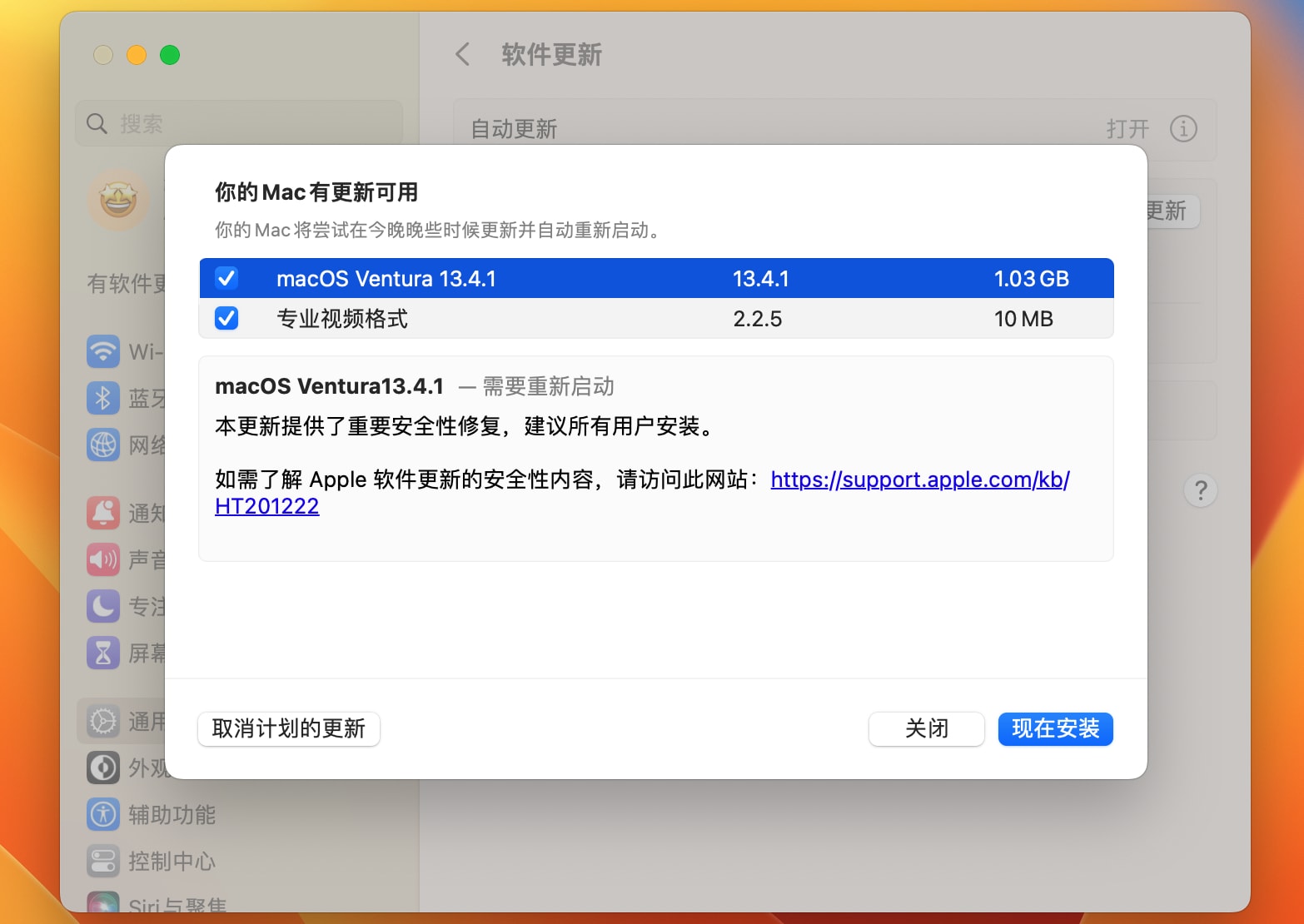Open Notifications bell icon
Image resolution: width=1304 pixels, height=924 pixels.
pos(103,513)
